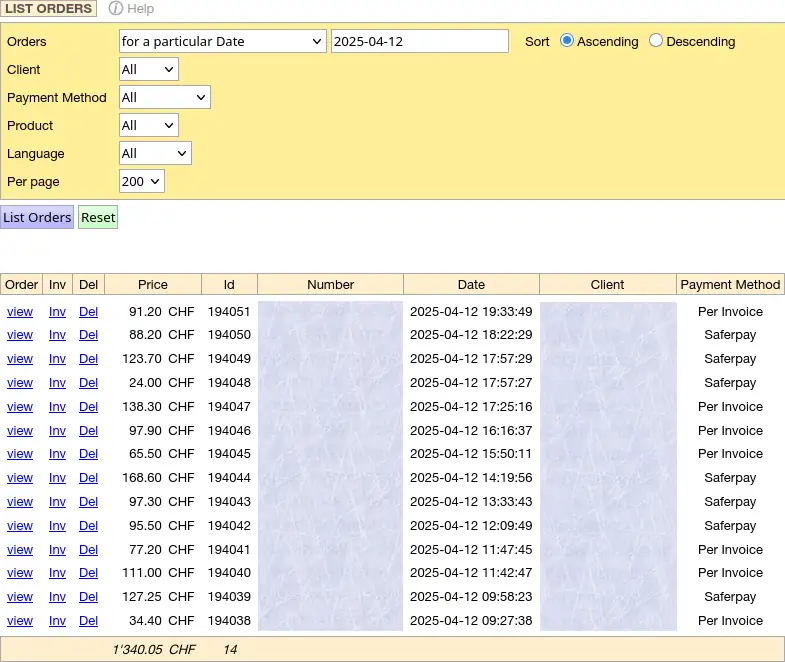View order 194051

(20, 311)
